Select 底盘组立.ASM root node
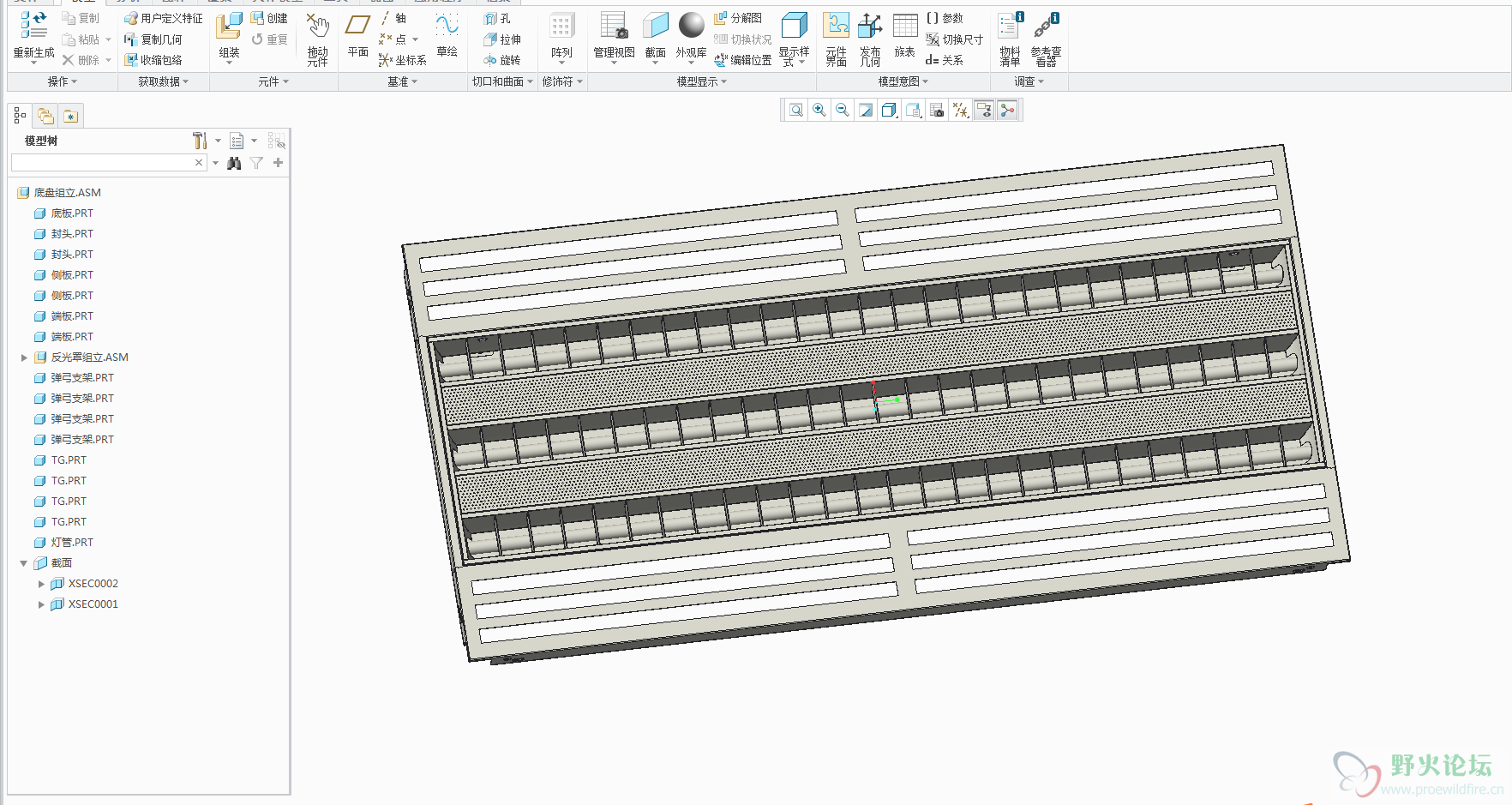 point(59,193)
